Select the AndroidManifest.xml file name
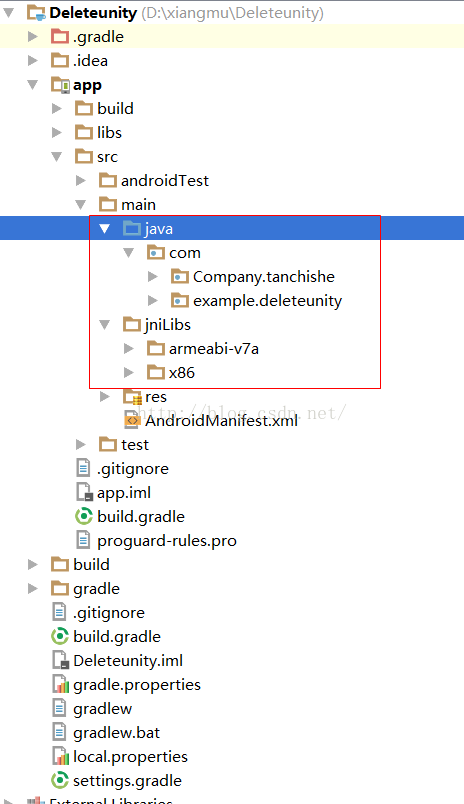Image resolution: width=464 pixels, height=804 pixels. [x=221, y=420]
